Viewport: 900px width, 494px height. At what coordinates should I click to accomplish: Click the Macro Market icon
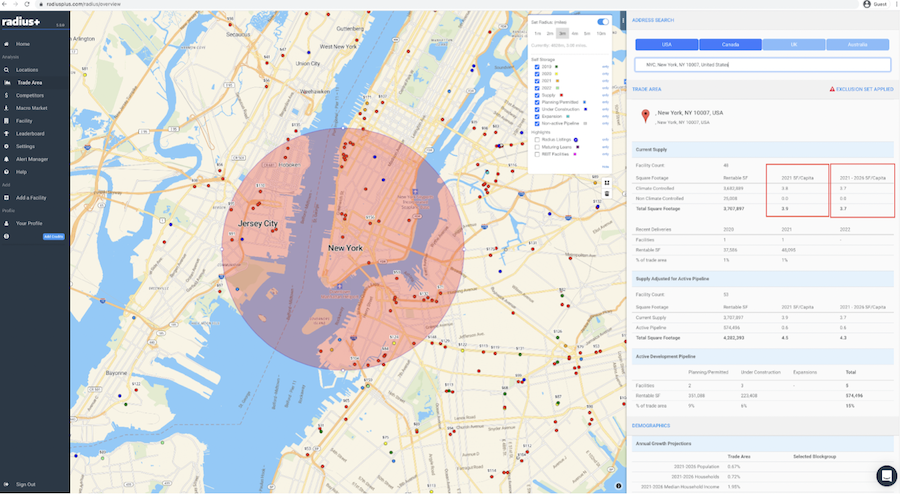pos(6,108)
